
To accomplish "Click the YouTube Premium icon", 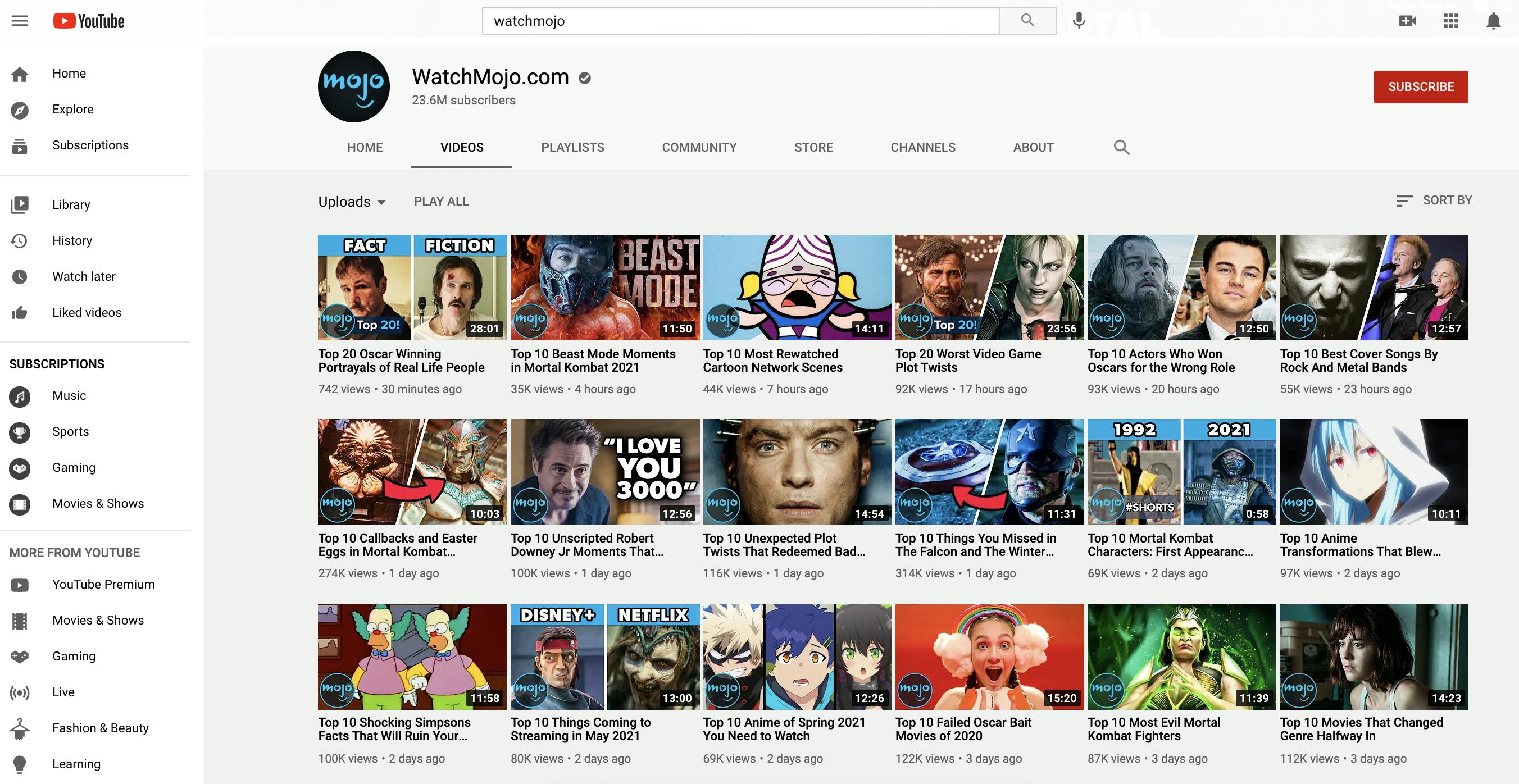I will pyautogui.click(x=20, y=585).
